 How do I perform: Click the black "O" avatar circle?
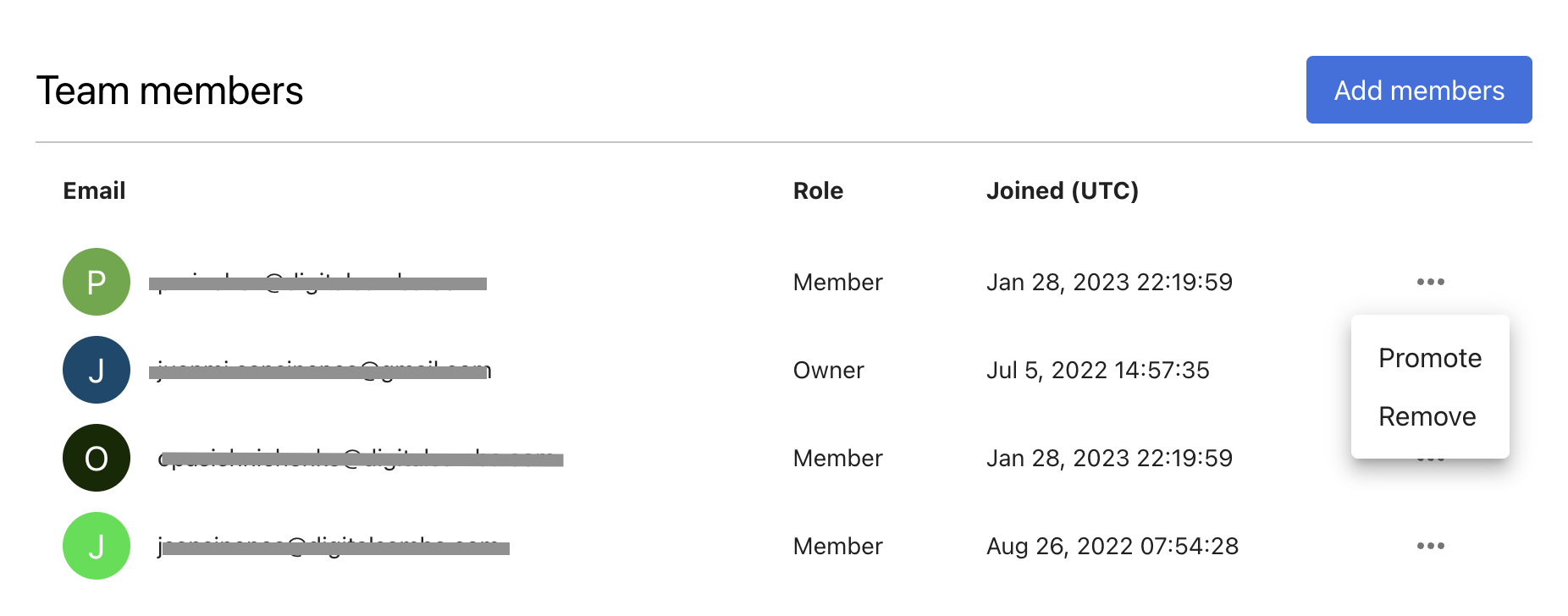[97, 458]
